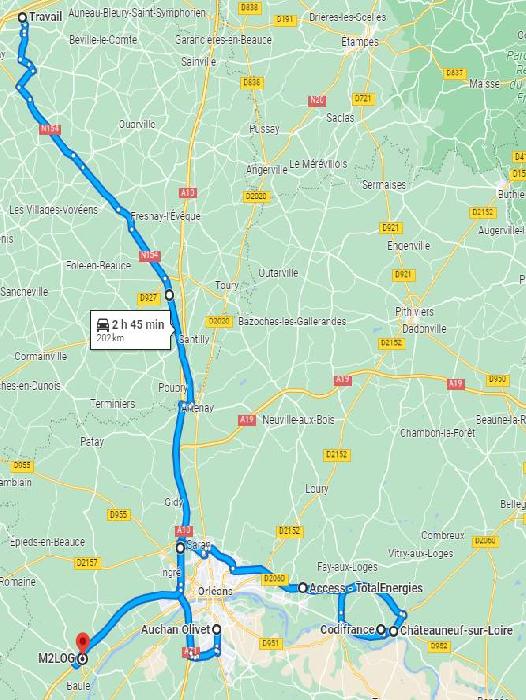
Task: Click the red M2LOG destination pin
Action: point(82,643)
